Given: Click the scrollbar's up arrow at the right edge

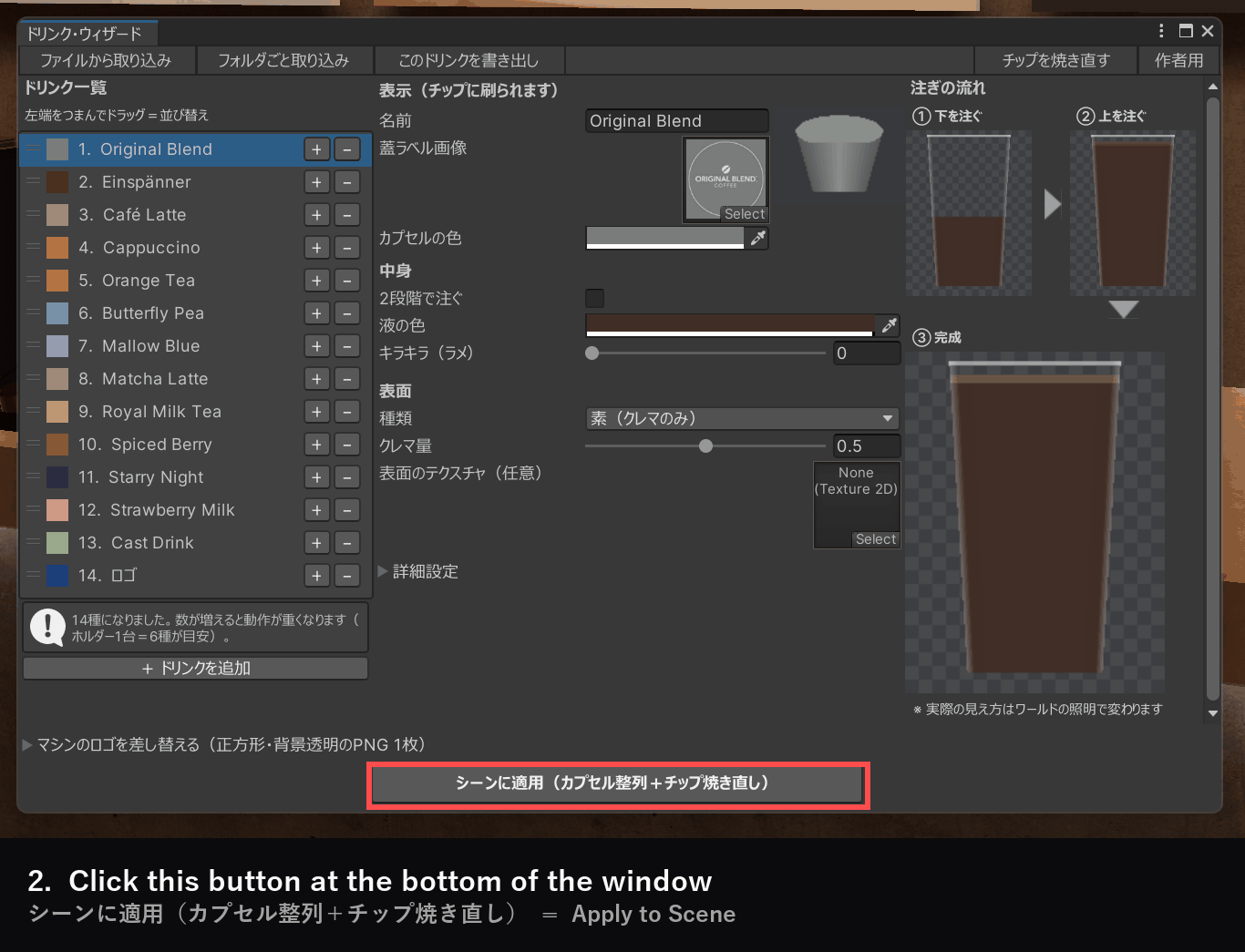Looking at the screenshot, I should 1212,87.
